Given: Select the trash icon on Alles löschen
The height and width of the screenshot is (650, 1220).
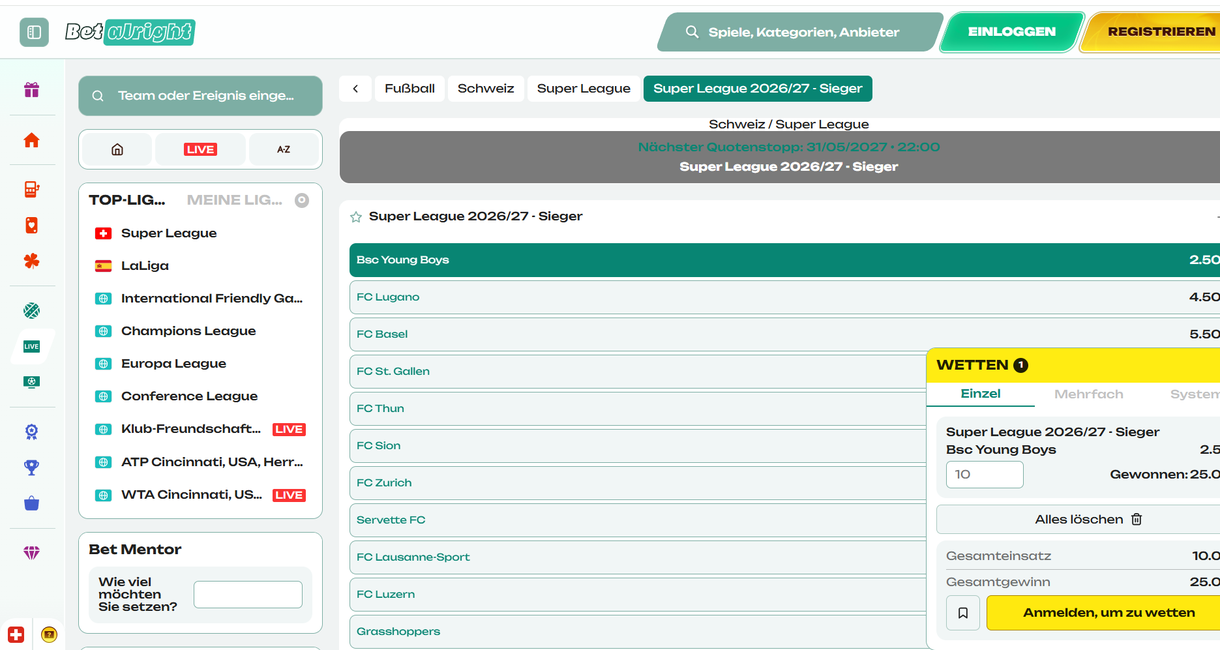Looking at the screenshot, I should (x=1136, y=519).
